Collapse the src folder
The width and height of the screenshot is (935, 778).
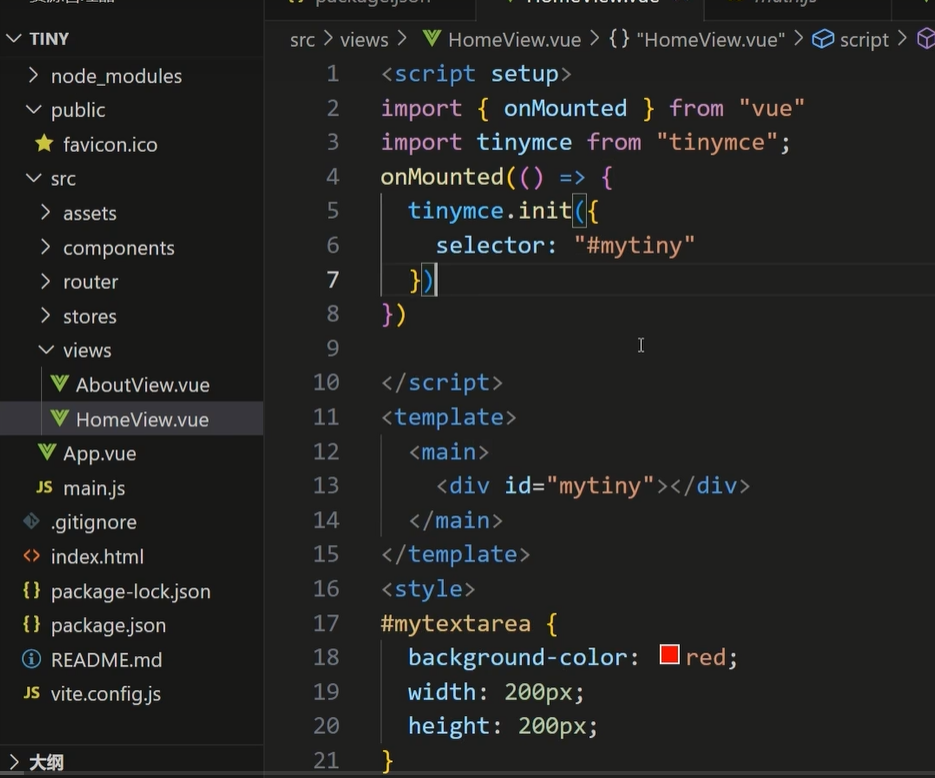(x=33, y=178)
